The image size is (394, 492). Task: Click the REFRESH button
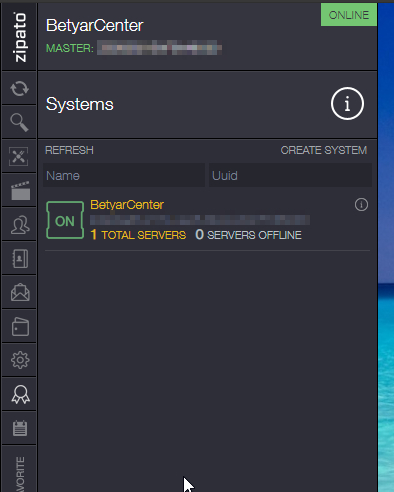click(x=69, y=150)
